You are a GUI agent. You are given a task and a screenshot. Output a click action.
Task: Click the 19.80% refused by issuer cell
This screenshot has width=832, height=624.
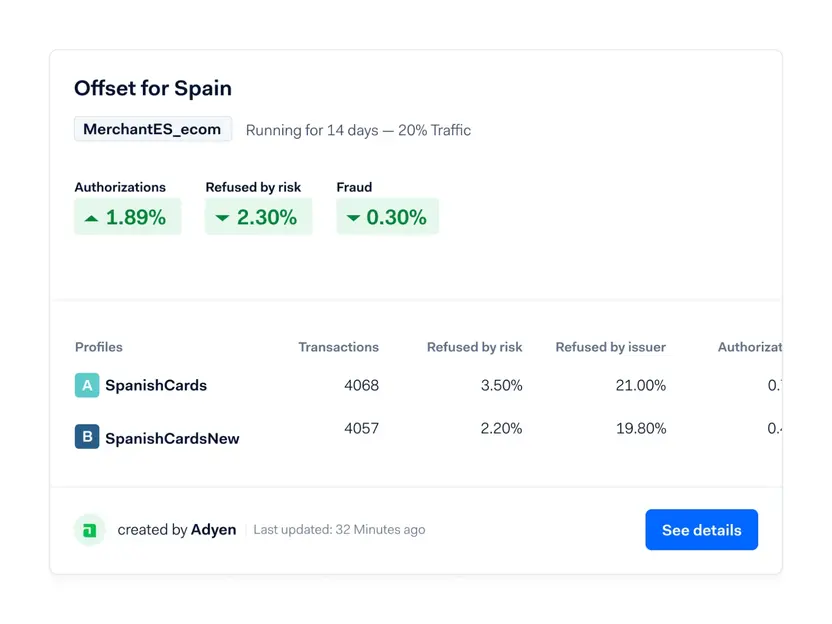(x=641, y=428)
